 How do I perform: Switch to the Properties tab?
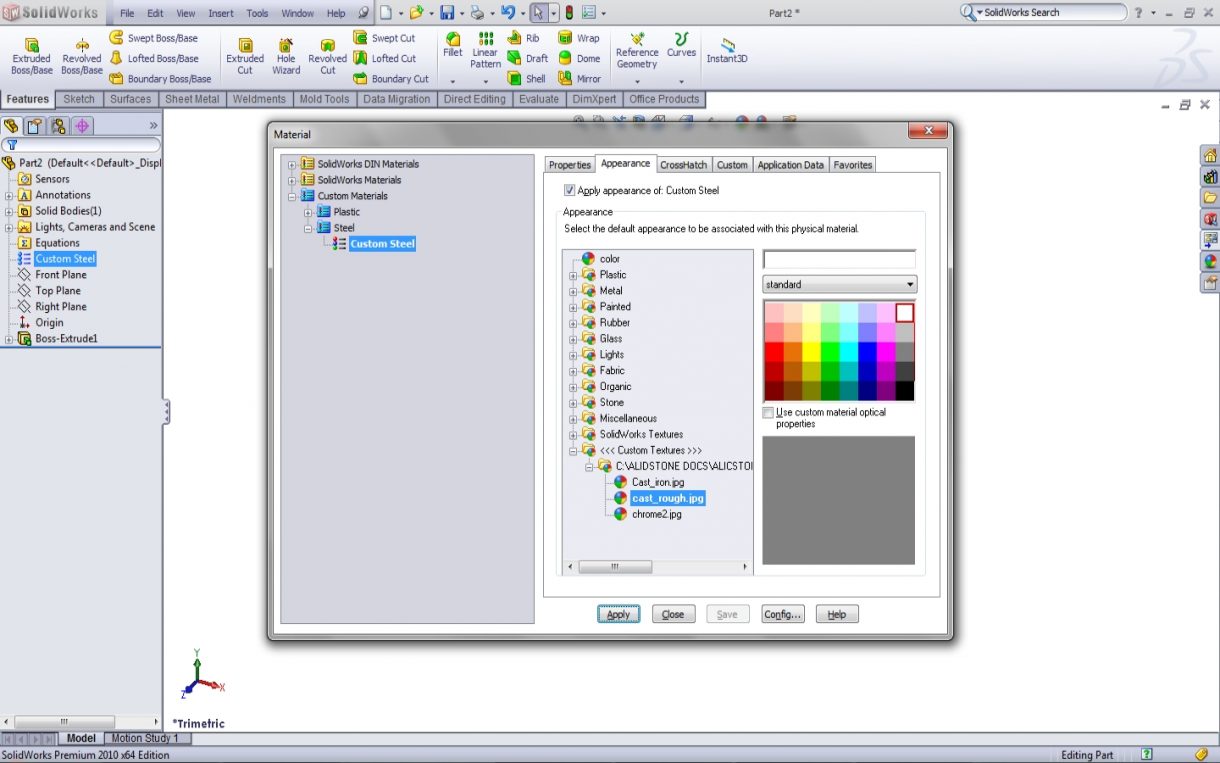click(x=570, y=165)
